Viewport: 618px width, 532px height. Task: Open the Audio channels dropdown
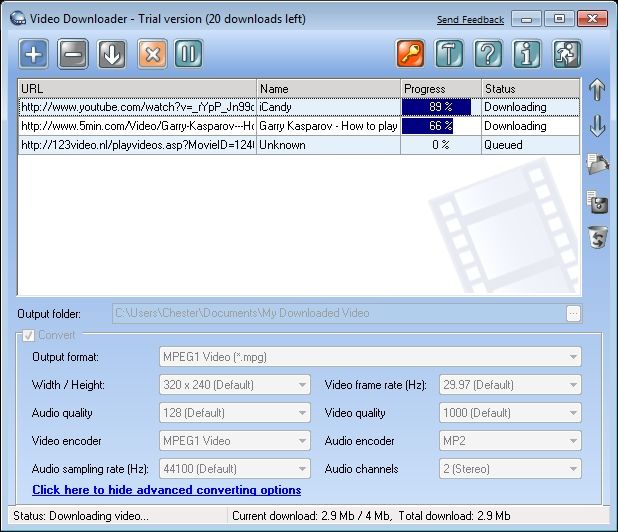click(510, 469)
